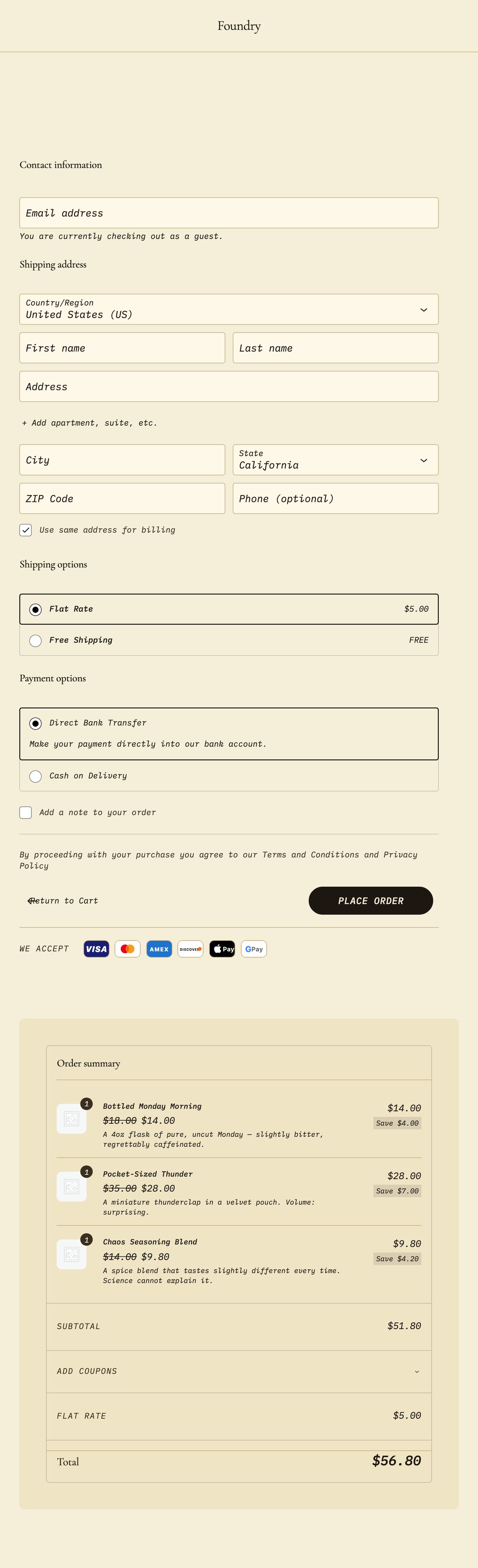Select Free Shipping option
The height and width of the screenshot is (1568, 478).
click(35, 641)
